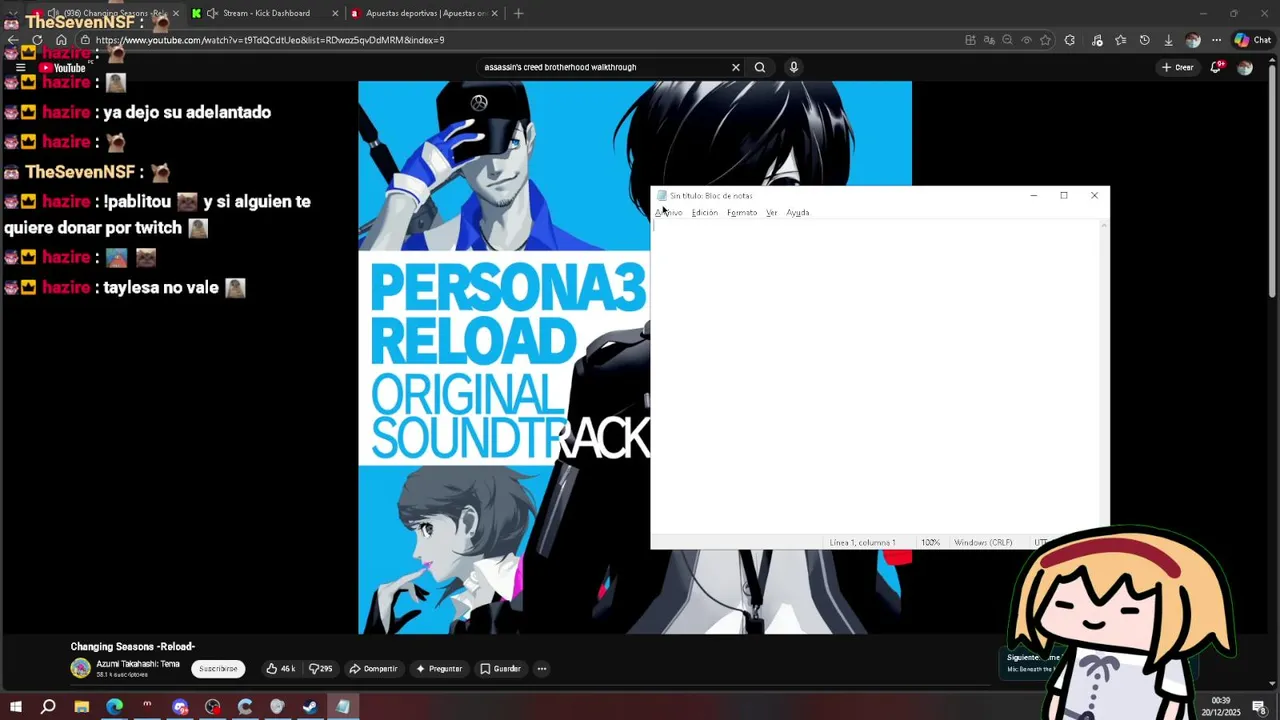The image size is (1280, 720).
Task: Open Copilot Chat button in browser
Action: point(1252,40)
